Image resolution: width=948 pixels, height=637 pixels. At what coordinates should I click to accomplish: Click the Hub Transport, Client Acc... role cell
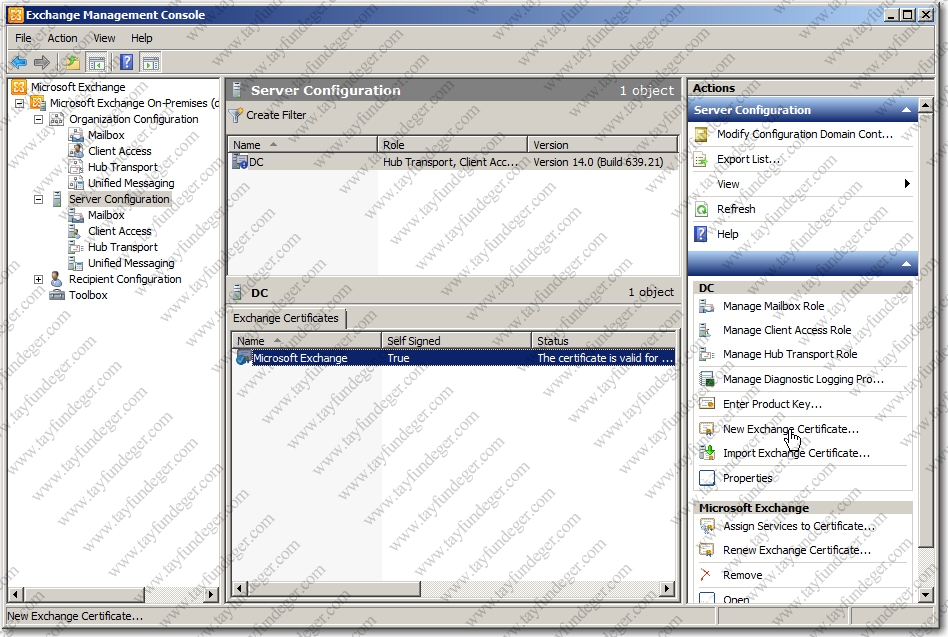(x=450, y=162)
